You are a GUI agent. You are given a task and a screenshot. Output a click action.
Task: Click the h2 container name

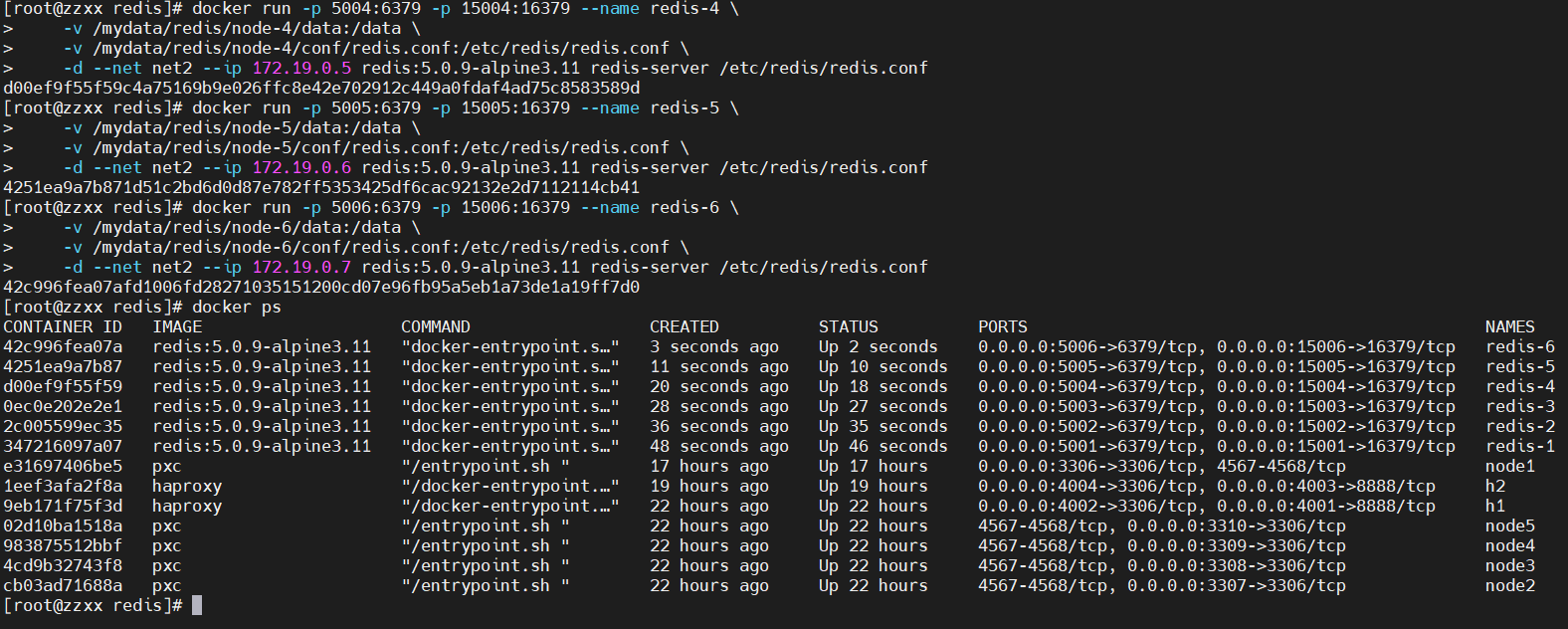point(1495,486)
